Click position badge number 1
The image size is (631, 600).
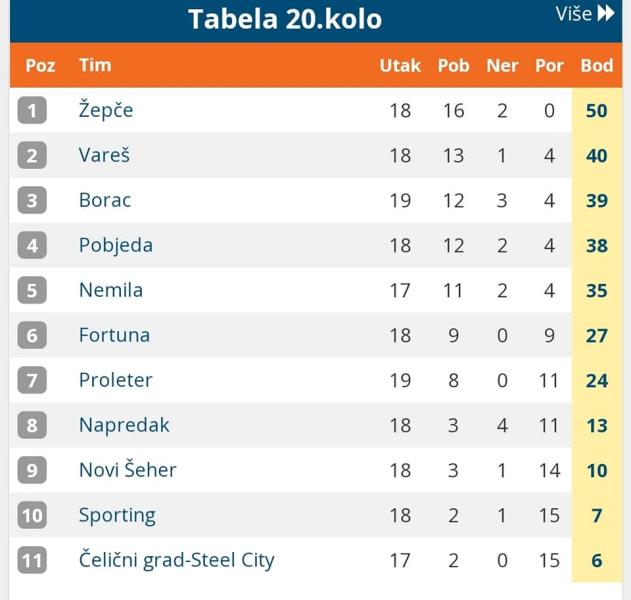click(32, 110)
